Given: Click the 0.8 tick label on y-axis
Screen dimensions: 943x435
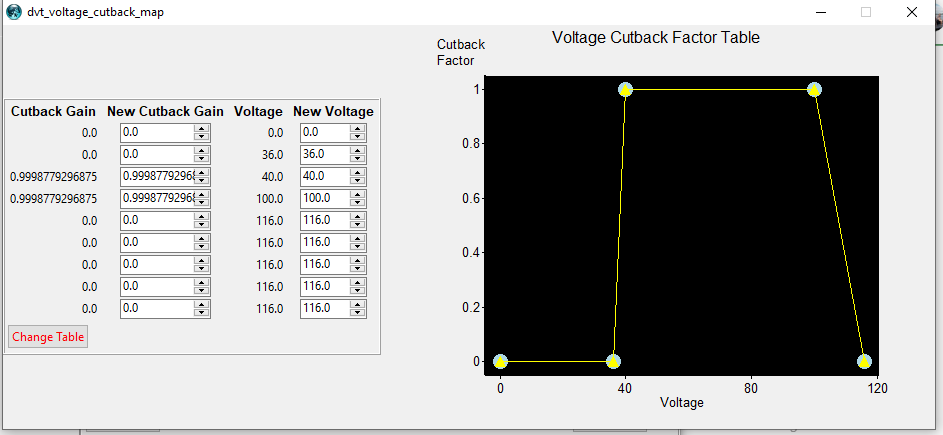Looking at the screenshot, I should tap(470, 144).
